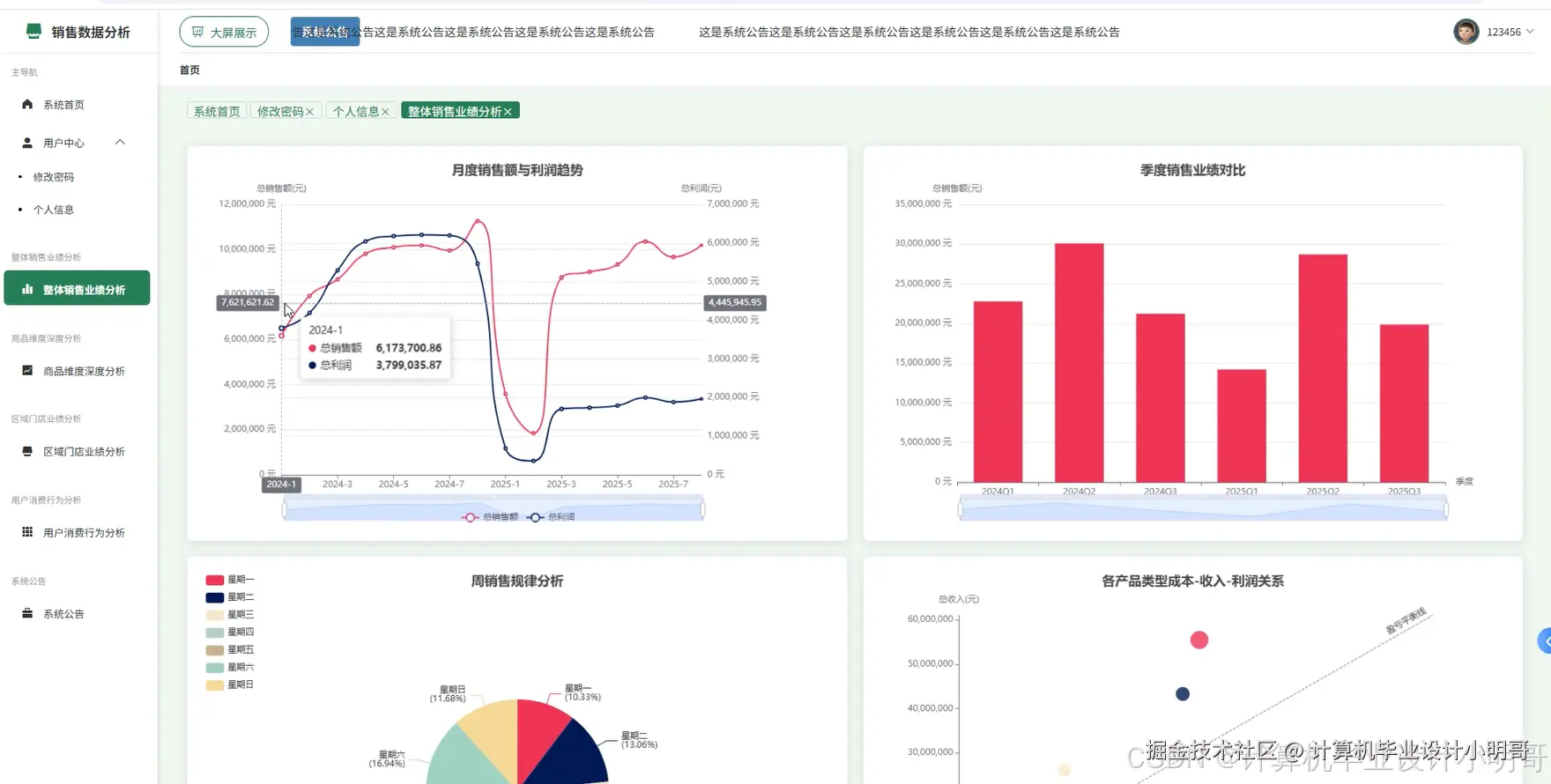Close the 个人信息 tab
This screenshot has height=784, width=1551.
[385, 112]
